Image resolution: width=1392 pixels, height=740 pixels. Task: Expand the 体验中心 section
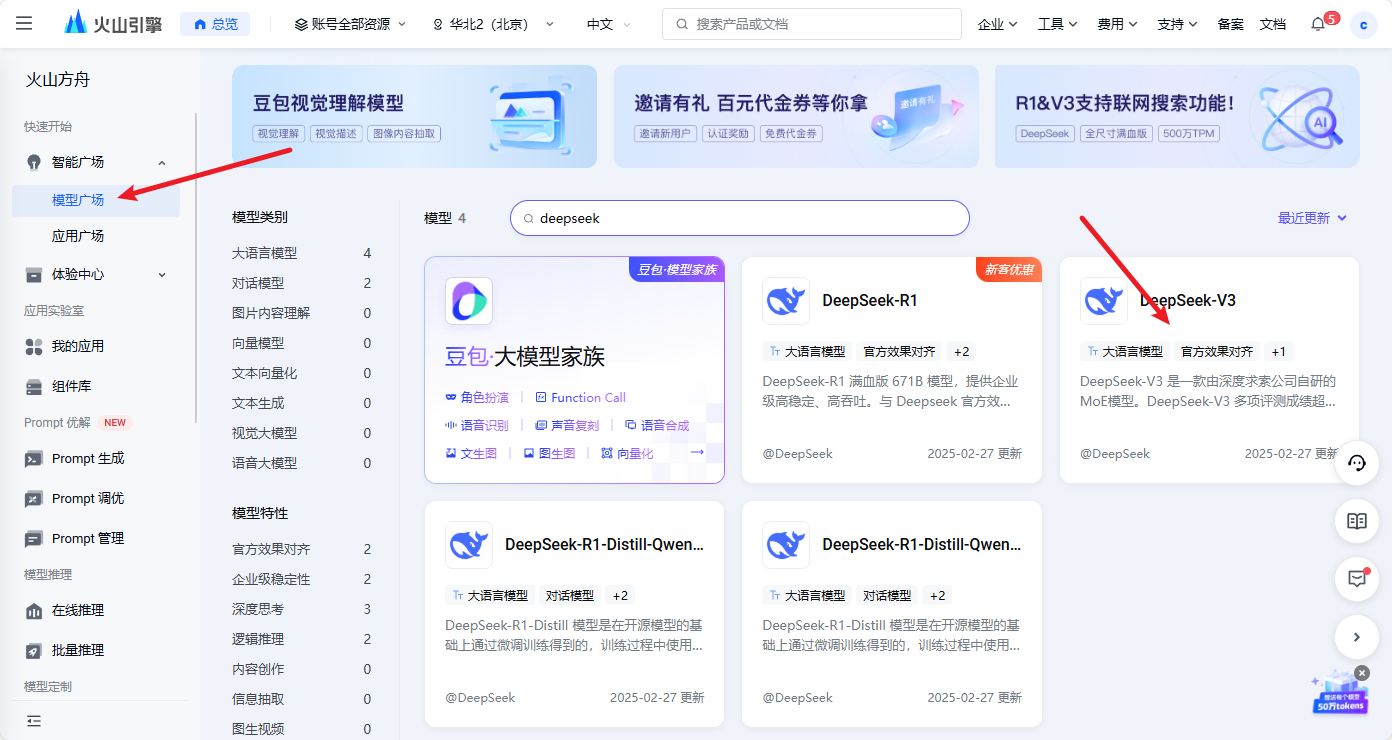(x=162, y=275)
